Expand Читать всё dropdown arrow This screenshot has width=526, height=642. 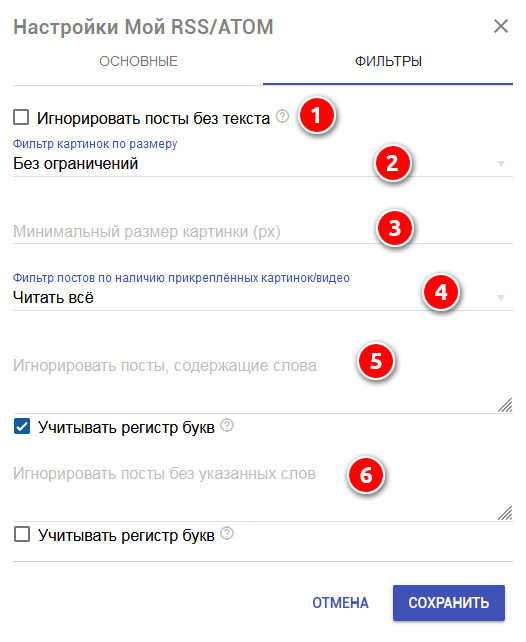click(500, 298)
